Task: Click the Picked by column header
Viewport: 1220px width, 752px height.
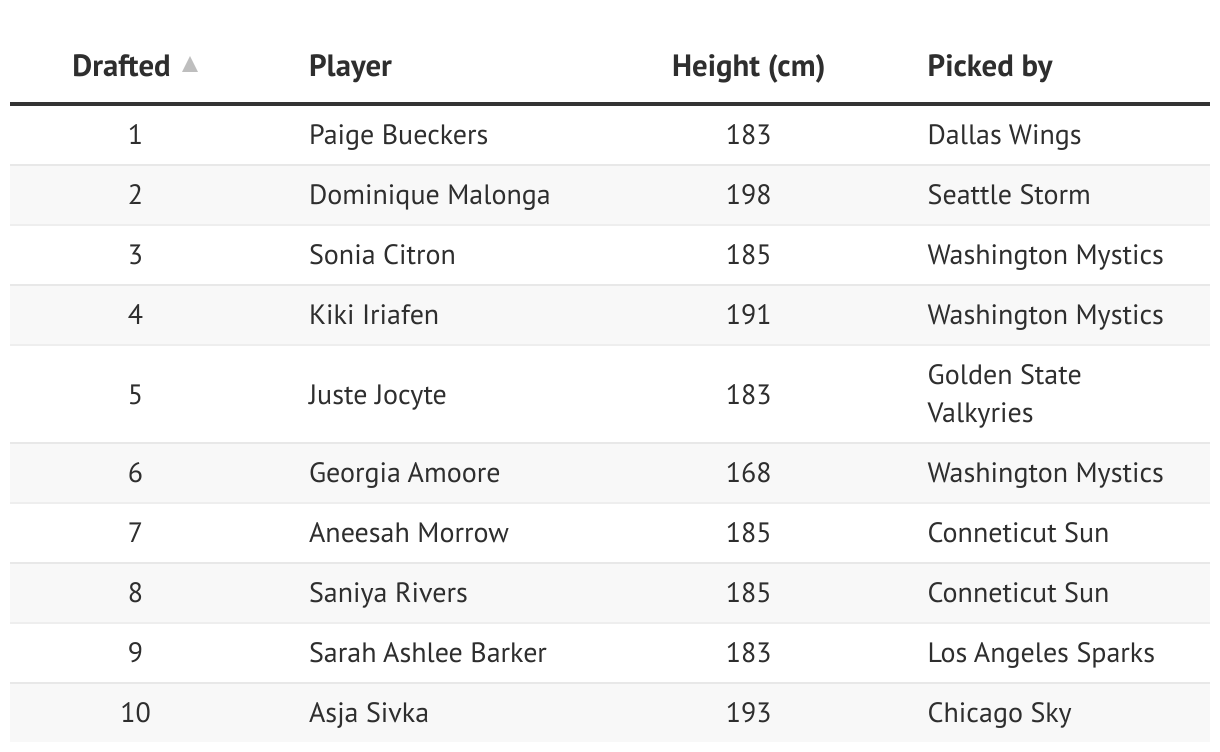Action: 989,67
